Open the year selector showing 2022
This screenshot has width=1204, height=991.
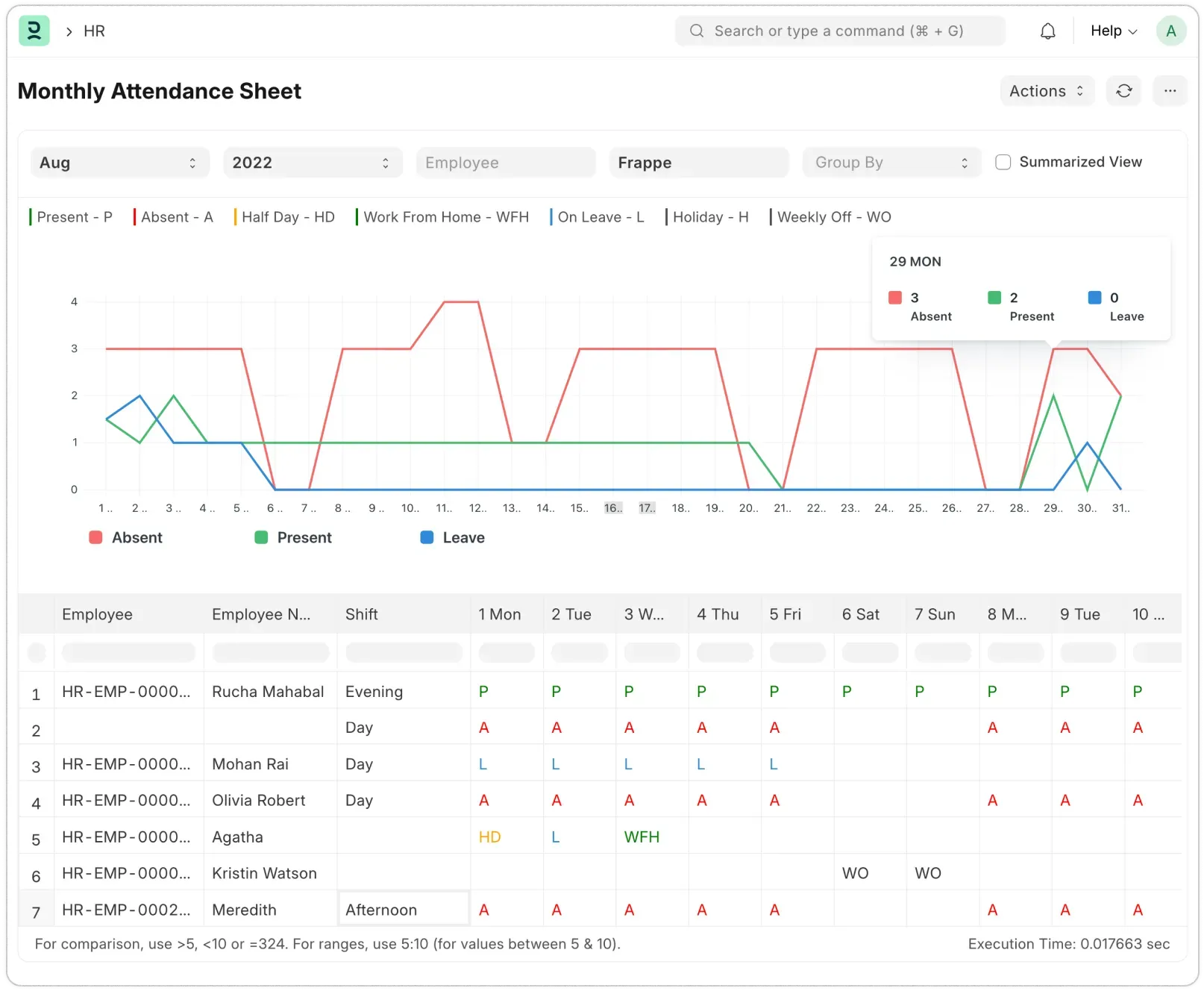[x=312, y=162]
